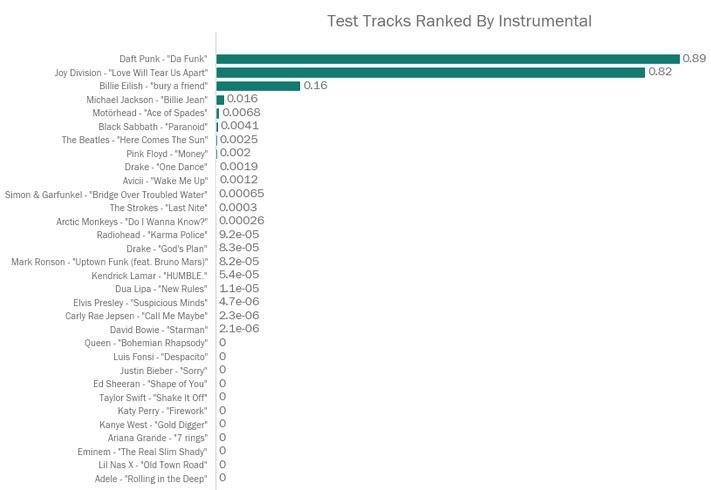Select the Queen "Bohemian Rhapsody" label

146,343
